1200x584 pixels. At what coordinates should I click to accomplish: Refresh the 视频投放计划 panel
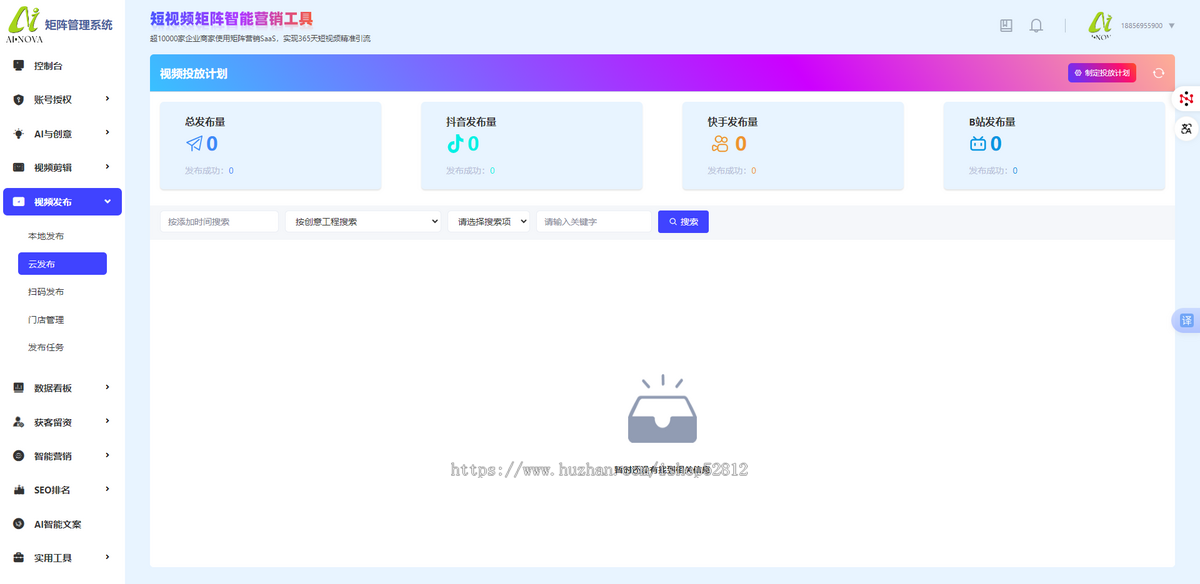1158,73
